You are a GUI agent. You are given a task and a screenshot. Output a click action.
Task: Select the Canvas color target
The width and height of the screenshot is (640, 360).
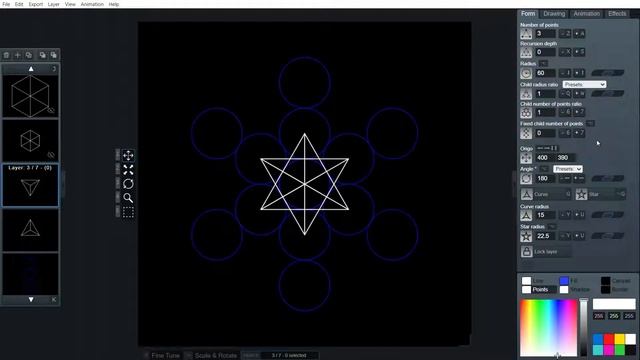(616, 281)
